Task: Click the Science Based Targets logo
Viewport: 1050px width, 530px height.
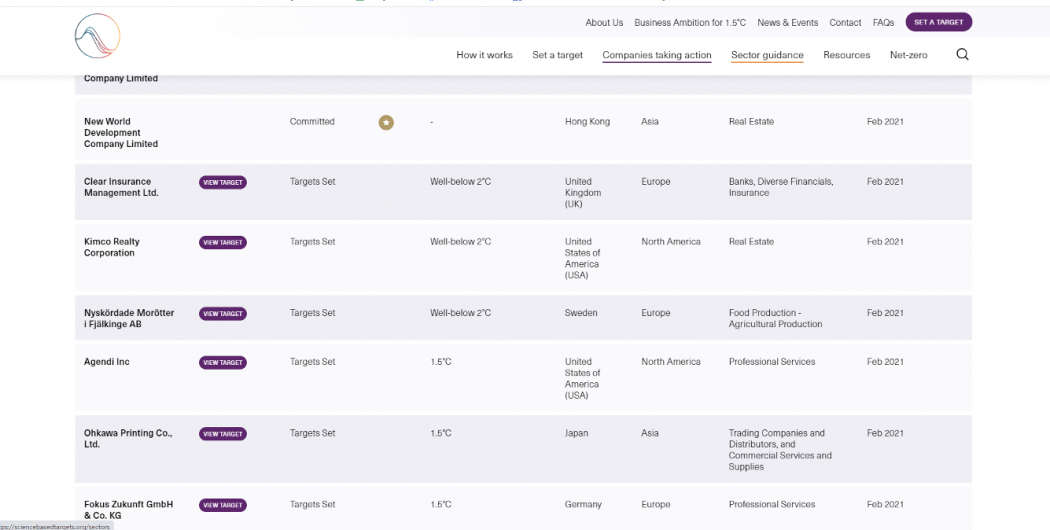Action: (97, 36)
